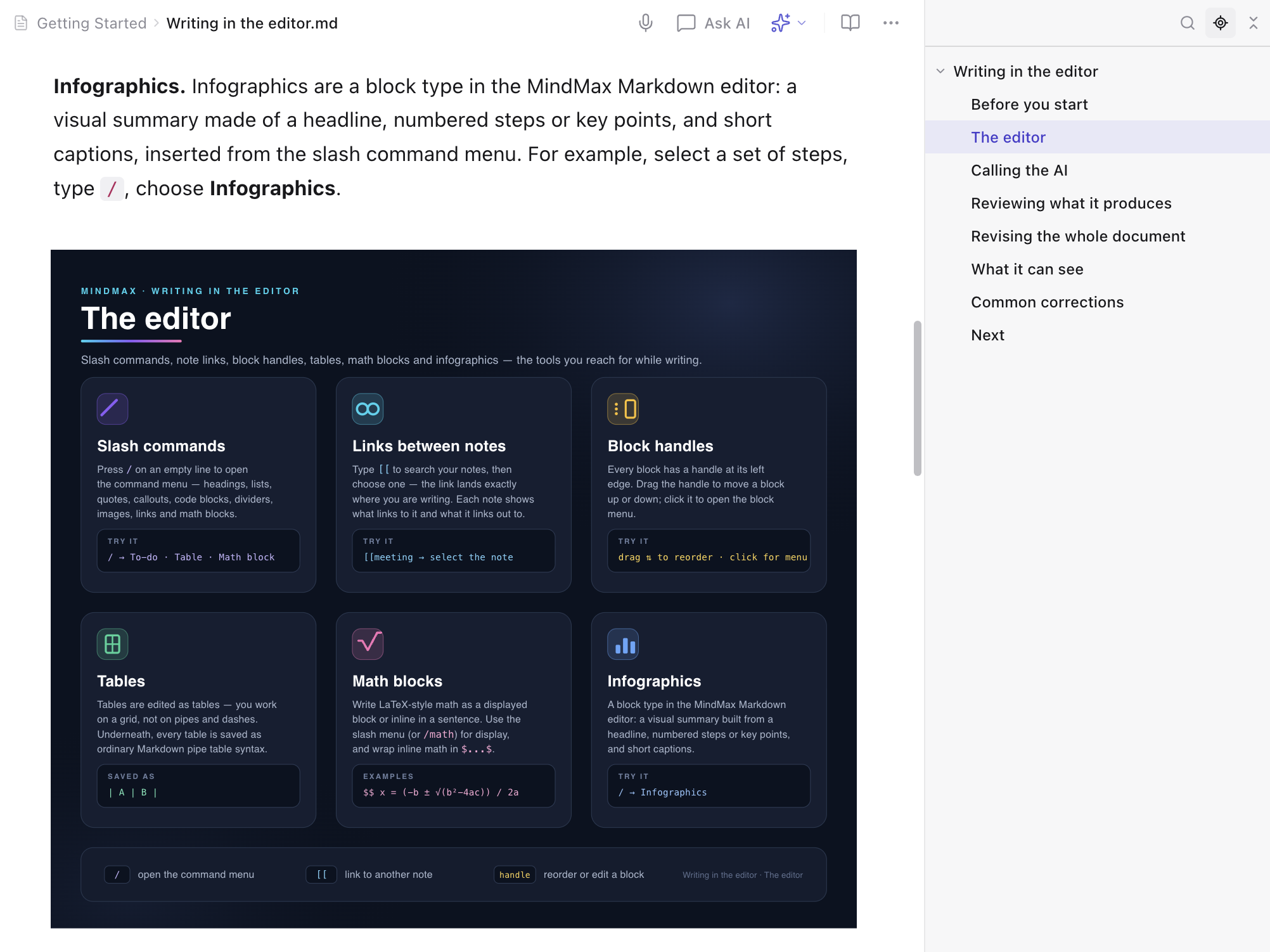Select 'Writing in the editor' outline heading
The image size is (1270, 952).
pos(1025,71)
